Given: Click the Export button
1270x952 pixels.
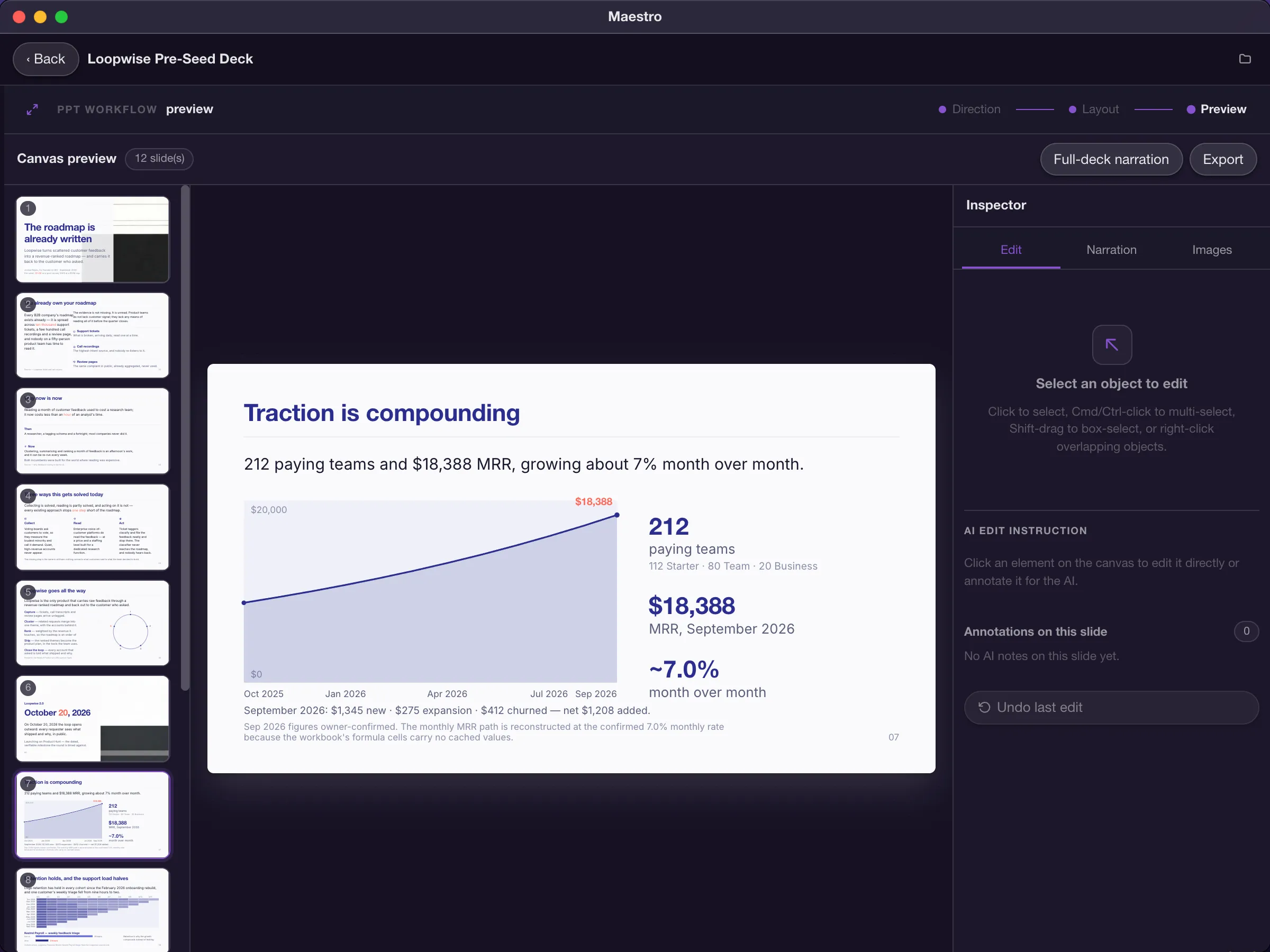Looking at the screenshot, I should pos(1222,159).
